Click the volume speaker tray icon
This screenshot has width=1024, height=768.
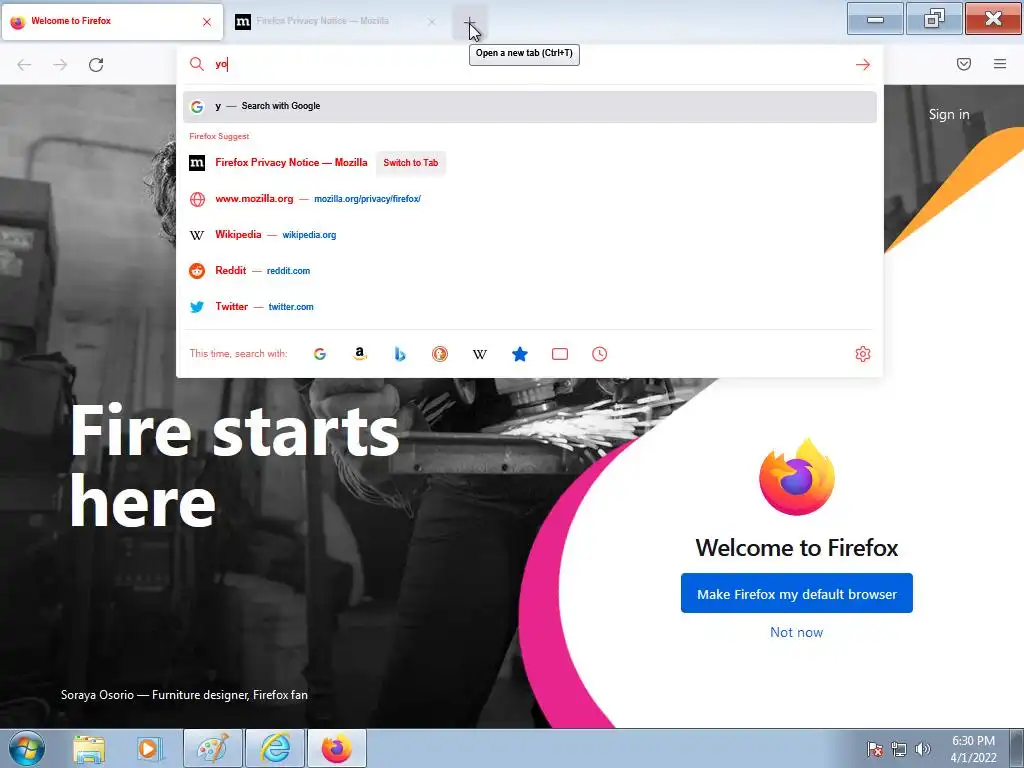(x=923, y=749)
